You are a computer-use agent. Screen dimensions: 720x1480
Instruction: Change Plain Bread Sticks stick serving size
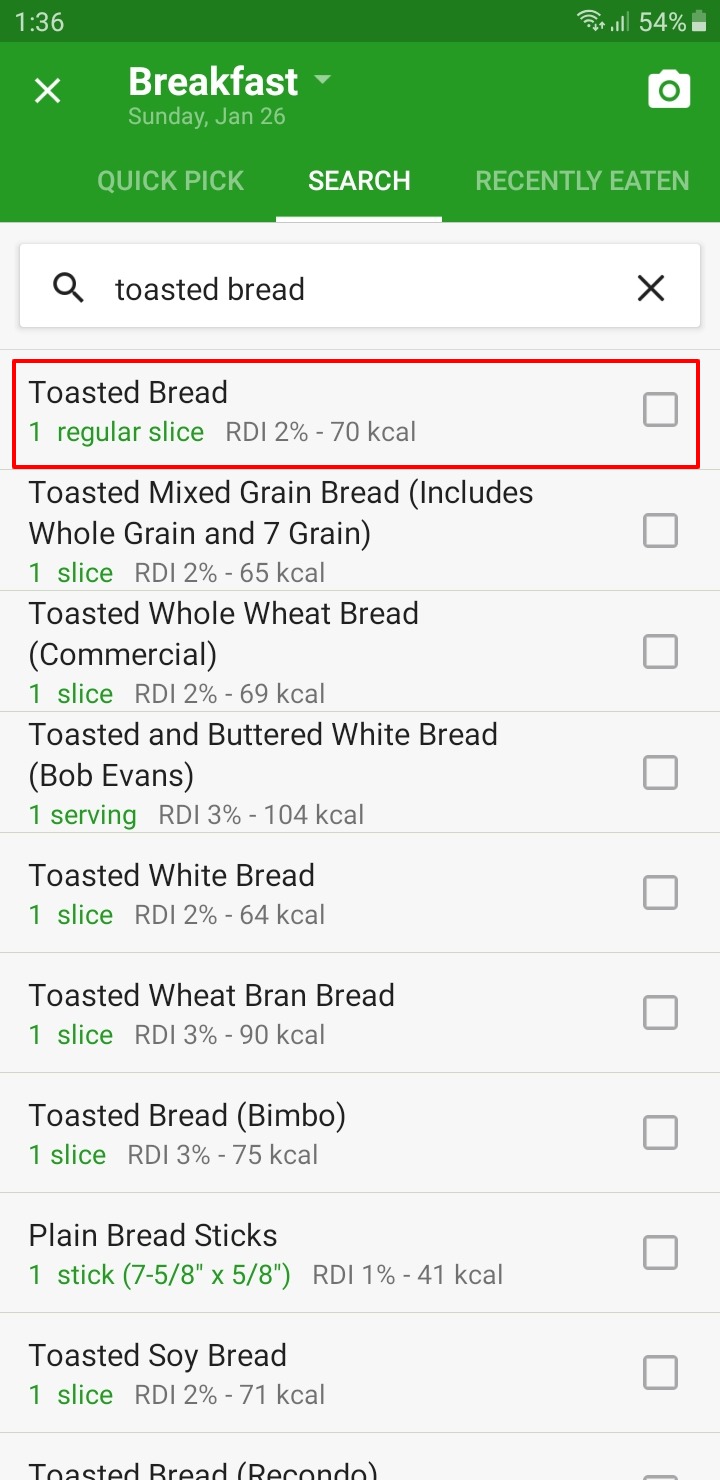(x=159, y=1275)
